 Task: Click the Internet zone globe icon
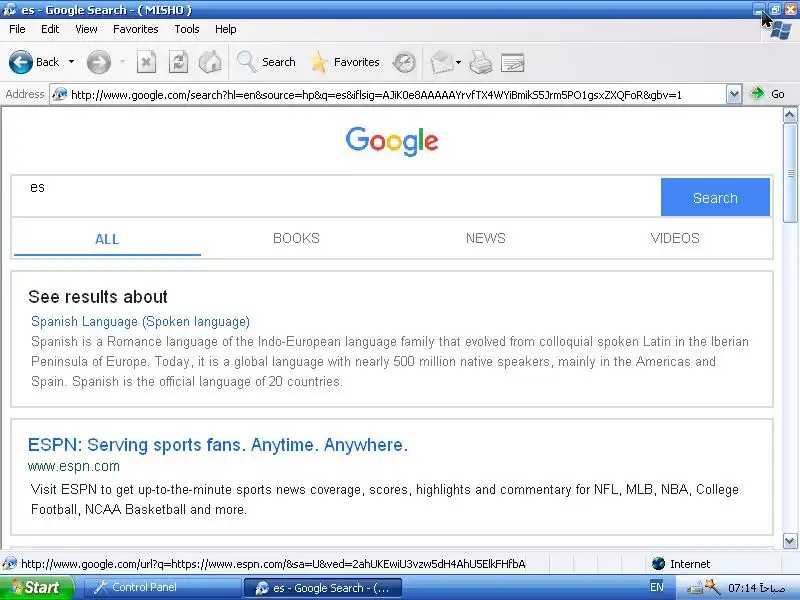click(x=658, y=563)
